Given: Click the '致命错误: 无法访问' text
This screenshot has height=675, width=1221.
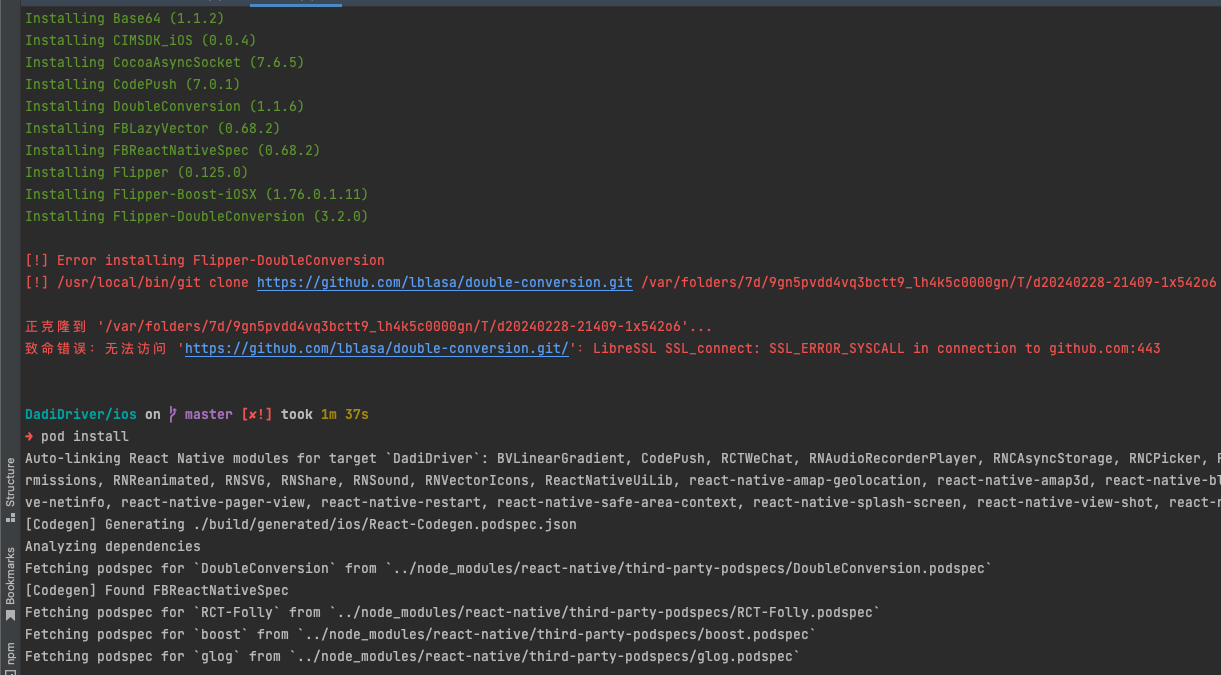Looking at the screenshot, I should (x=97, y=349).
